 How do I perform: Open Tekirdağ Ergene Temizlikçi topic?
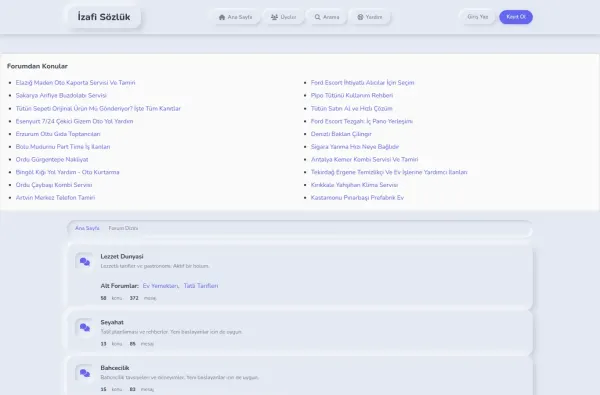pyautogui.click(x=389, y=172)
